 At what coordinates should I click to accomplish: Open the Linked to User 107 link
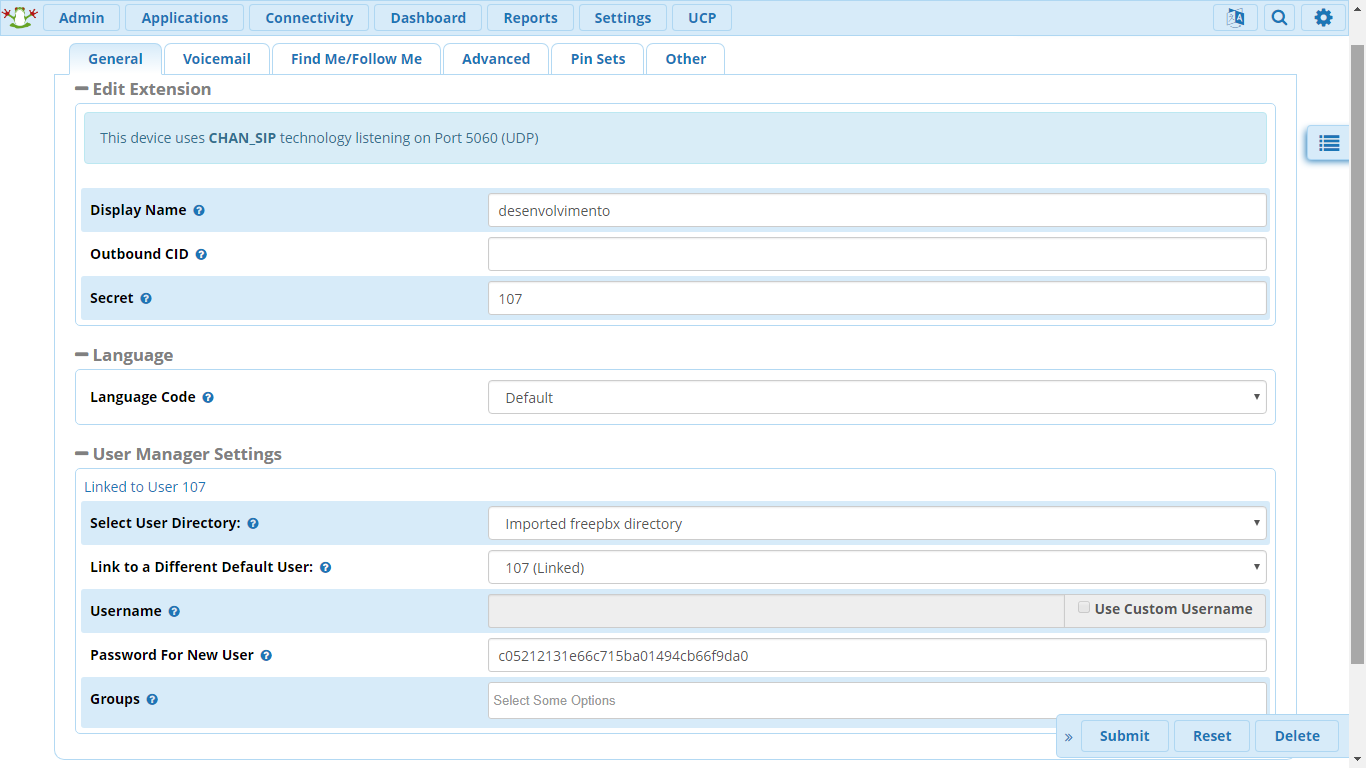click(x=145, y=487)
